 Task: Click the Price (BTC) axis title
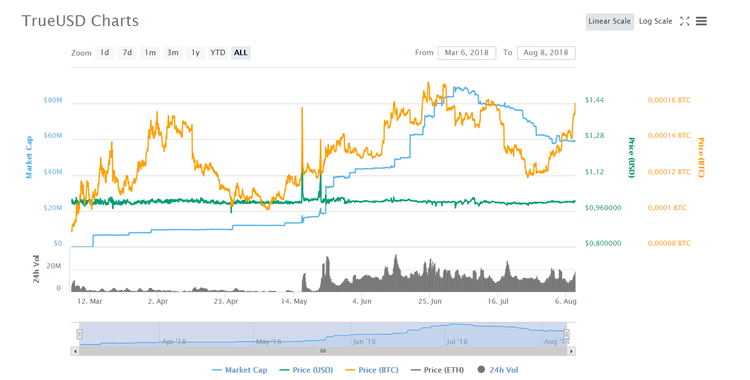pos(701,157)
